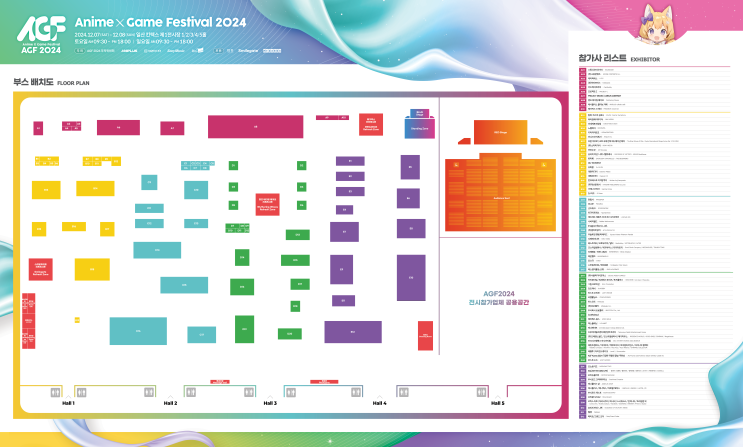The image size is (743, 447).
Task: Click the magenta section of the exhibitor list
Action: [x=654, y=90]
